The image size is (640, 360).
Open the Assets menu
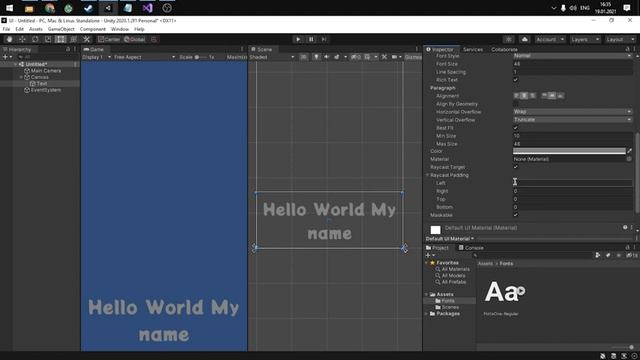point(36,29)
